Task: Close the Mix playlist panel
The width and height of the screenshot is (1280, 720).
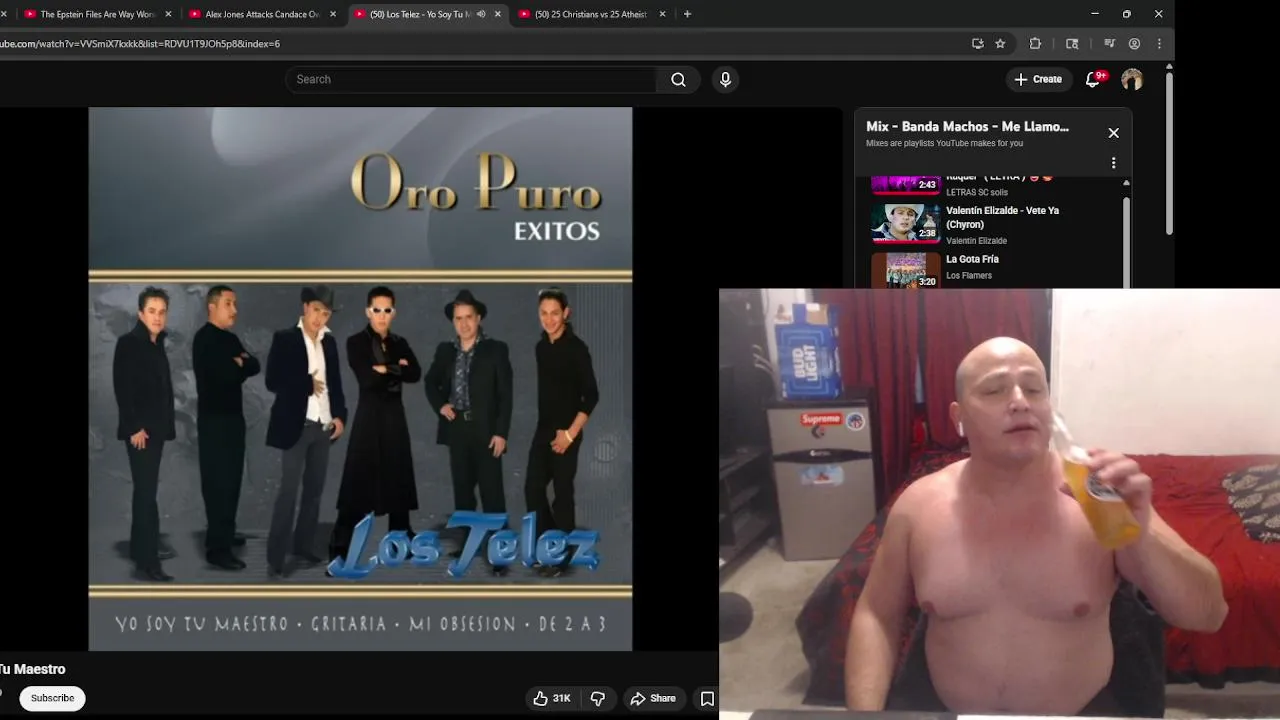Action: click(1113, 133)
